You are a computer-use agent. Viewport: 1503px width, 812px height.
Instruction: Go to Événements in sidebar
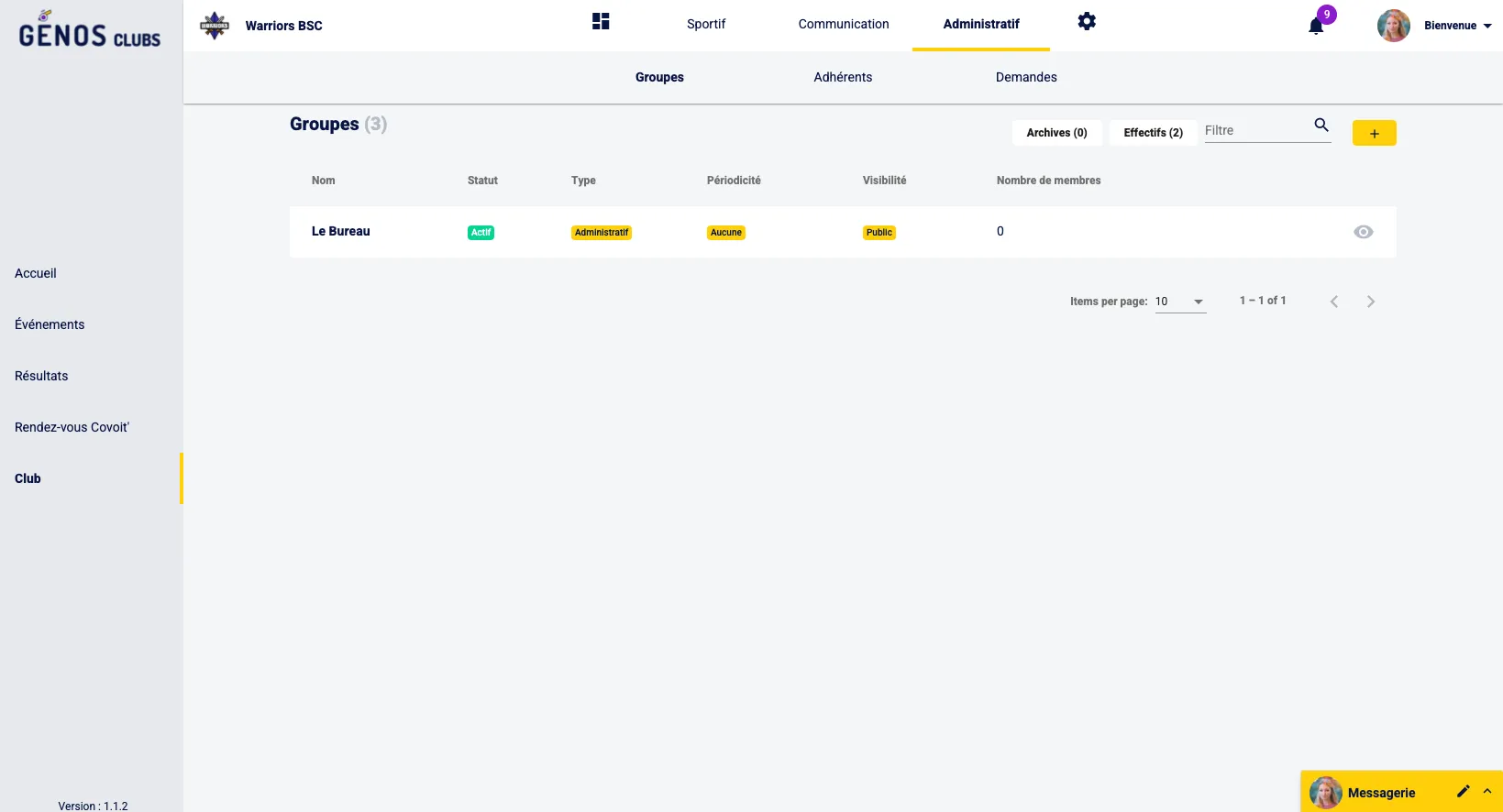(x=50, y=324)
